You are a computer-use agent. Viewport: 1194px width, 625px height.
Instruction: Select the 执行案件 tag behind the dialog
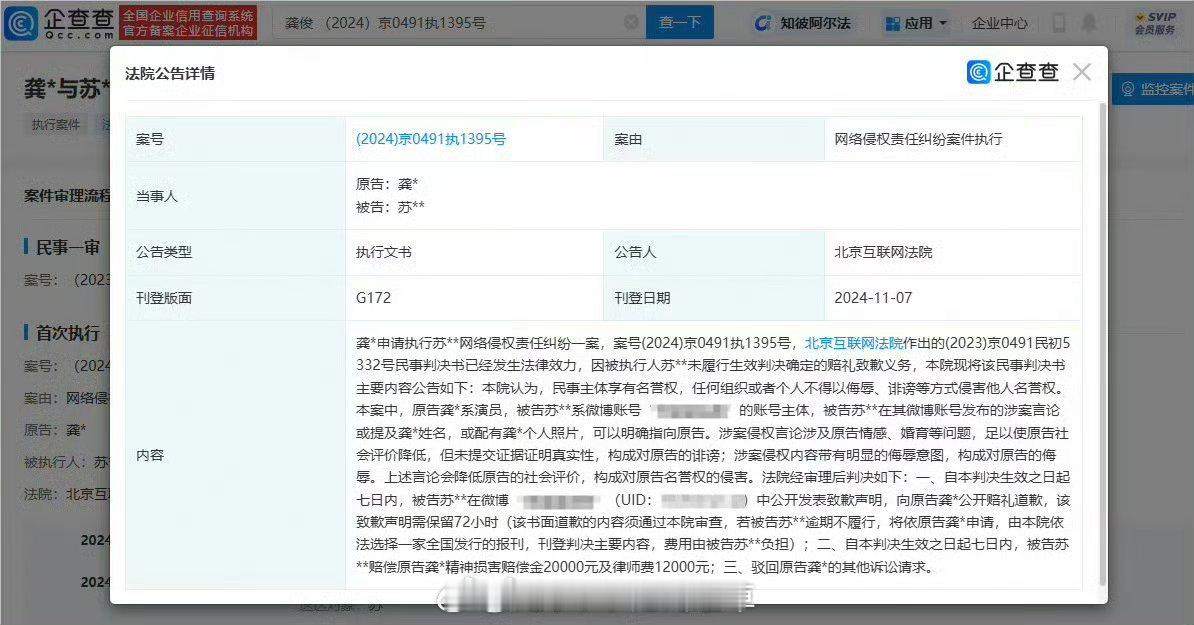pyautogui.click(x=56, y=125)
